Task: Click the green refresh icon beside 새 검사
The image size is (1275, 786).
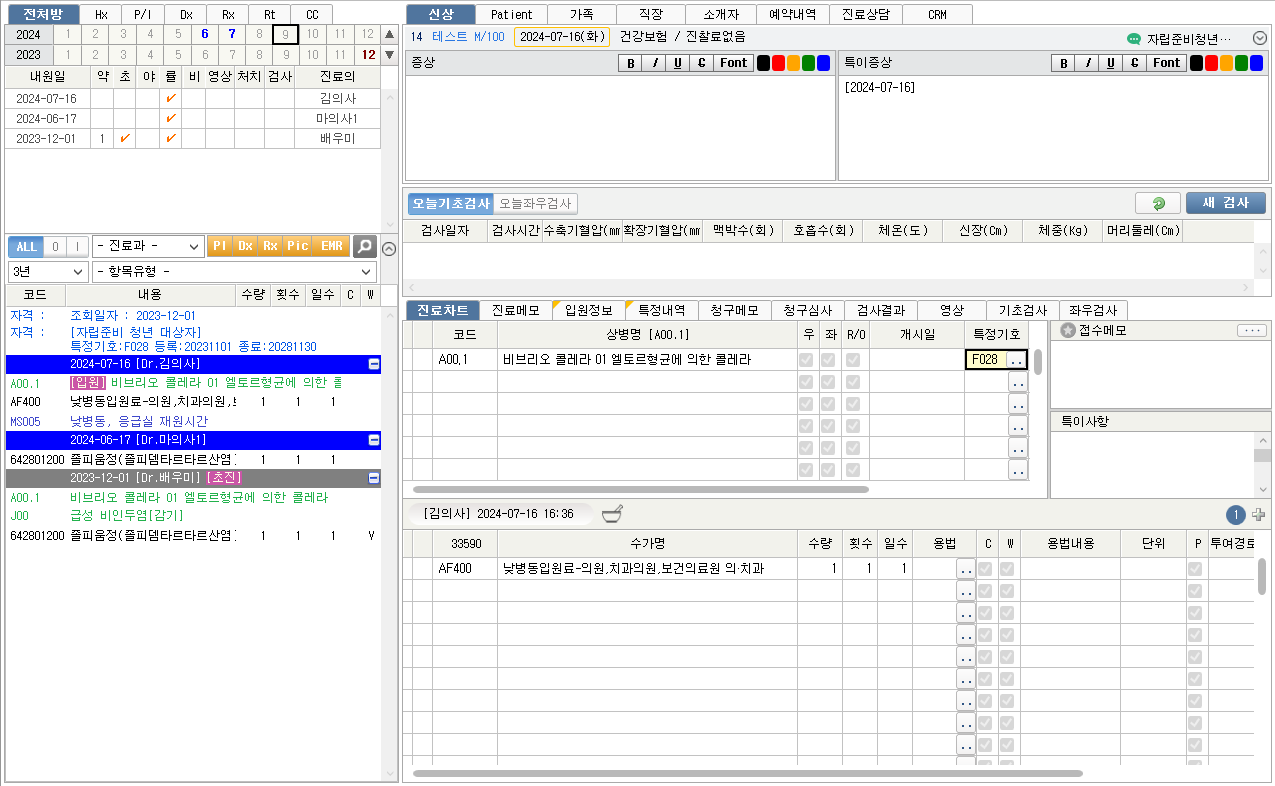Action: click(1158, 203)
